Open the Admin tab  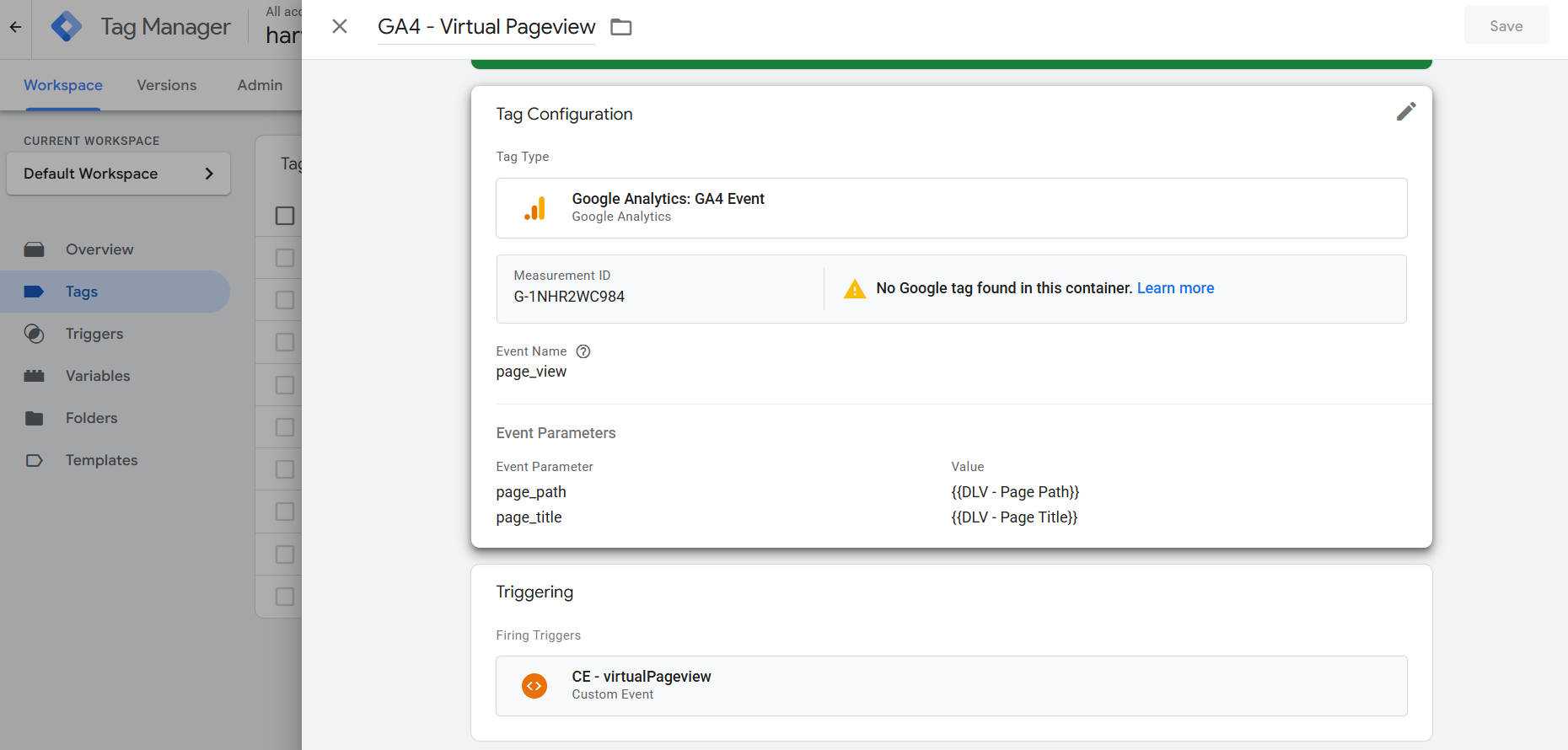(260, 85)
